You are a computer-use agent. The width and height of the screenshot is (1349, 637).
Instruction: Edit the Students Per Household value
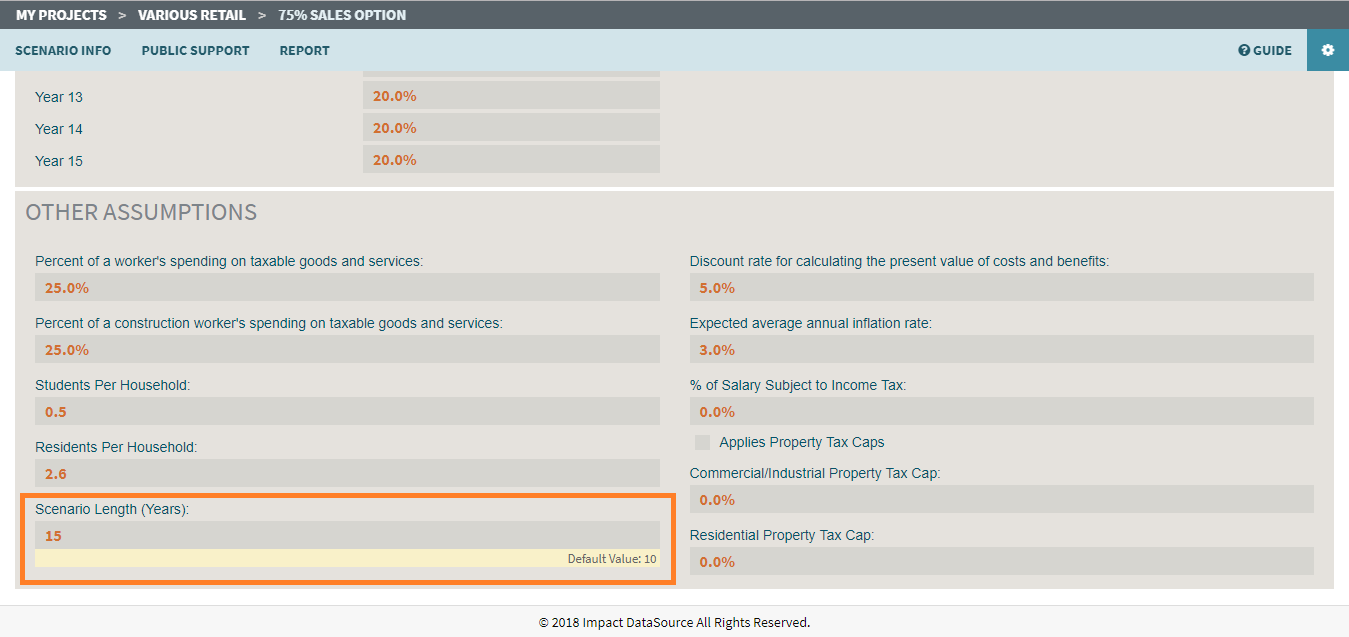click(347, 411)
